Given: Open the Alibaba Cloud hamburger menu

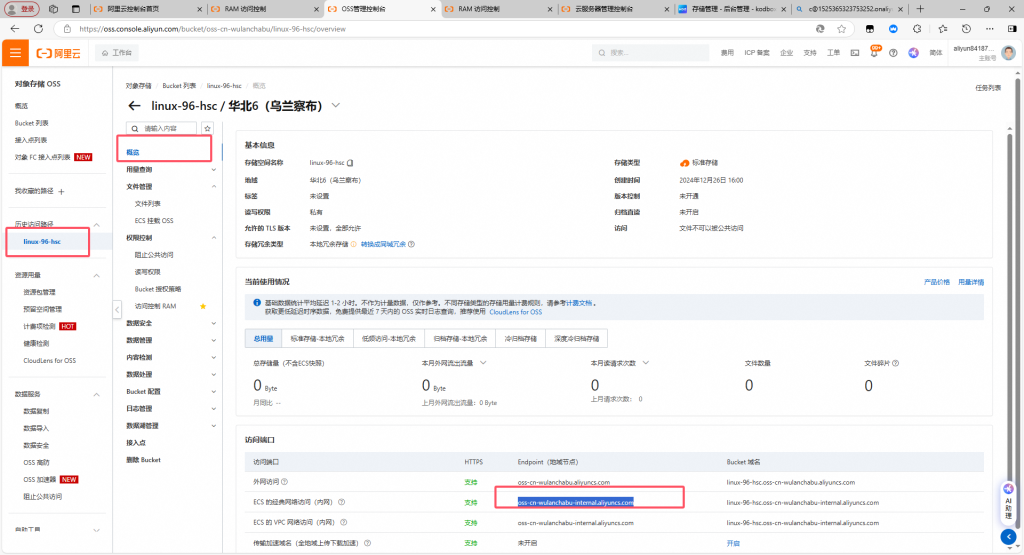Looking at the screenshot, I should click(x=15, y=52).
